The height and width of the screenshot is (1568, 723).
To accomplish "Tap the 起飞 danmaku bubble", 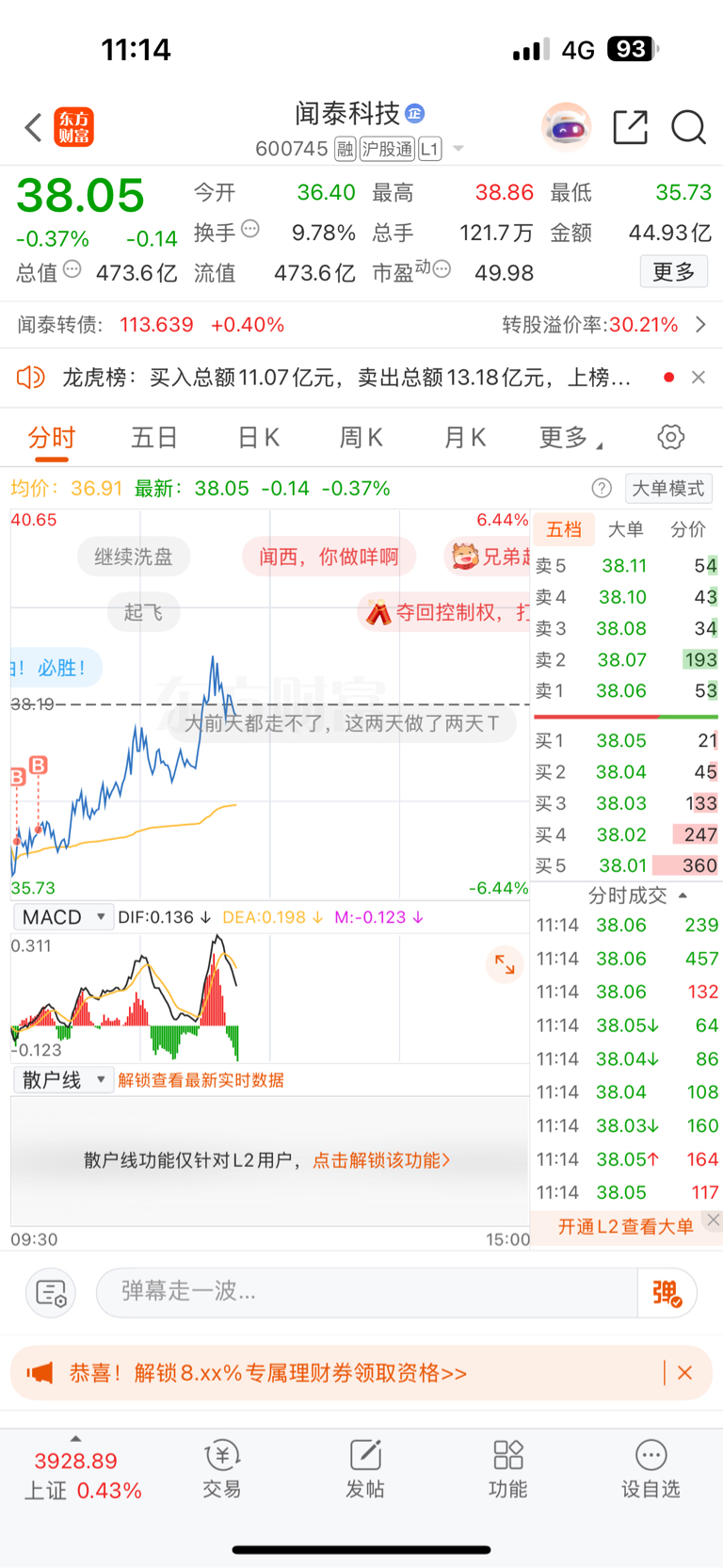I will (143, 612).
